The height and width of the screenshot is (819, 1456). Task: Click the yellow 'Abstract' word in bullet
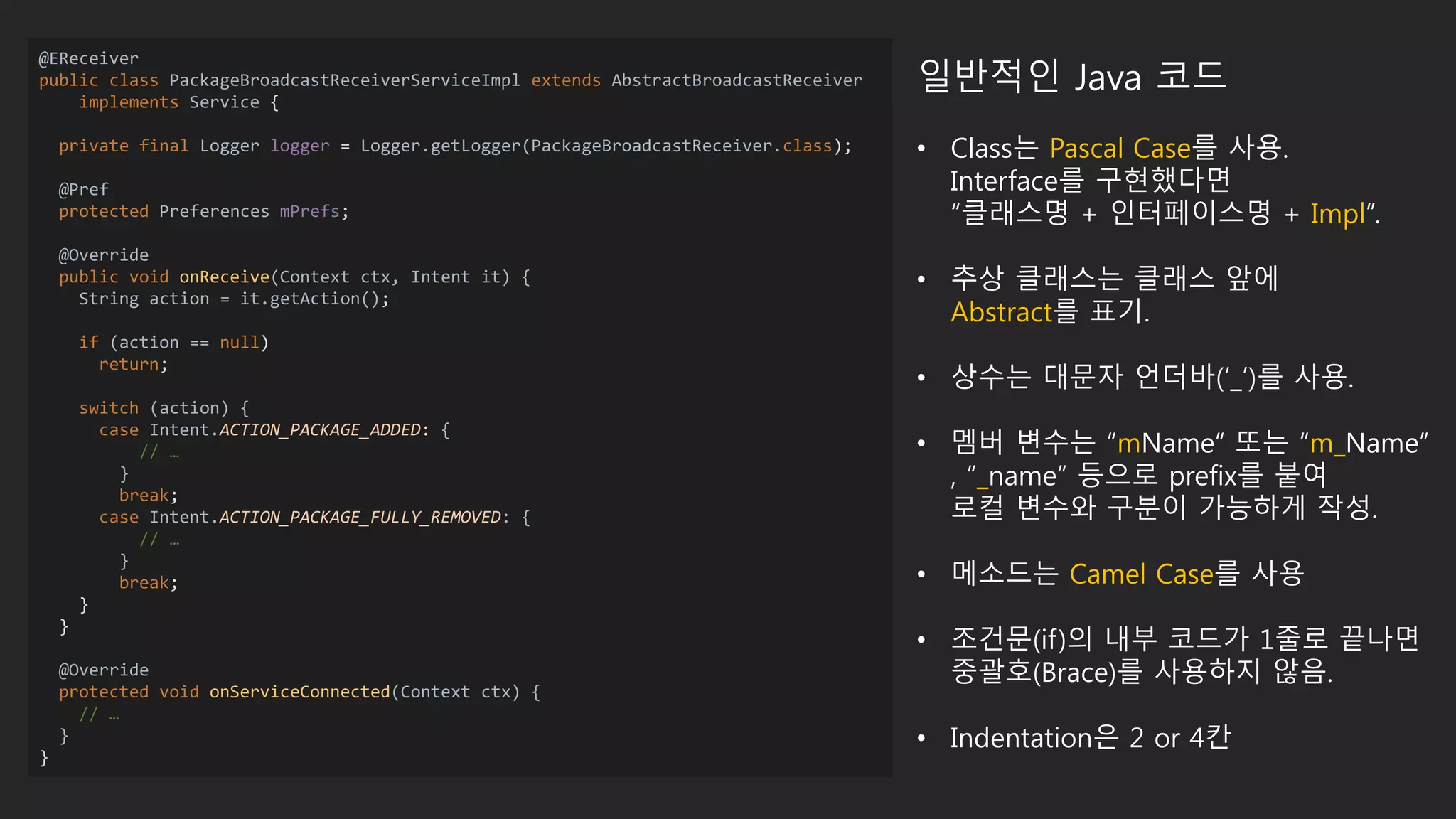coord(1002,312)
